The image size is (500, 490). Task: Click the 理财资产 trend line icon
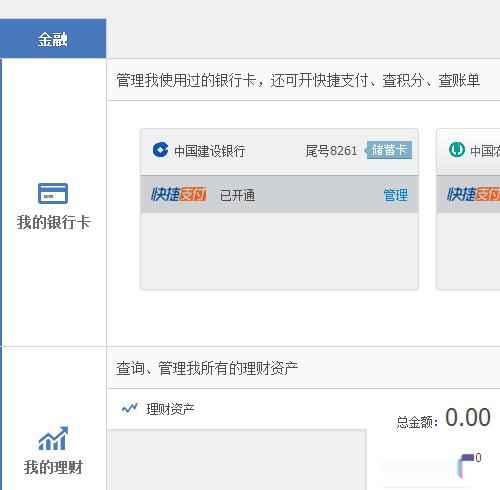pos(130,408)
